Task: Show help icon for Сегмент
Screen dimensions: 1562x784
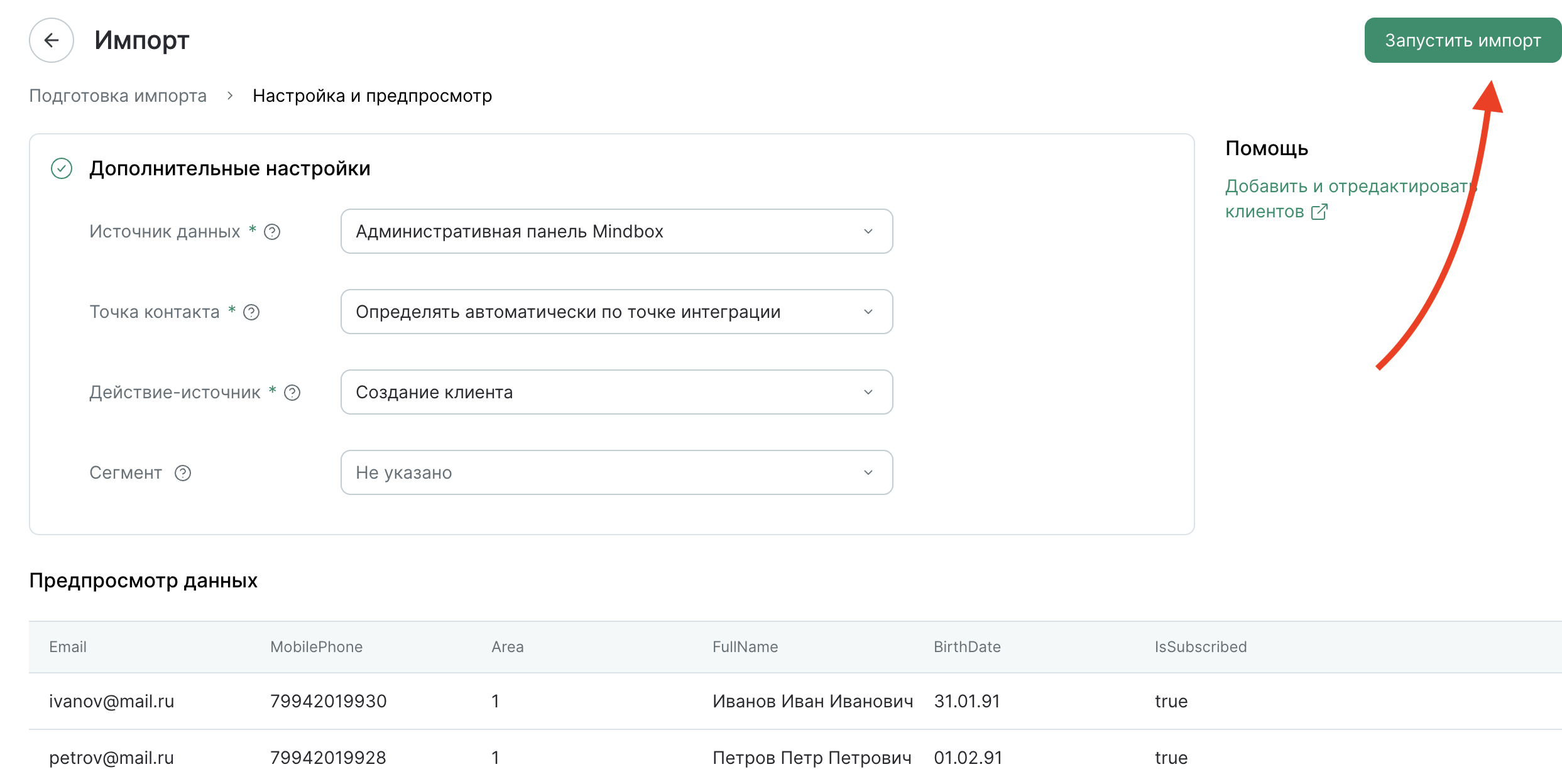Action: (x=183, y=473)
